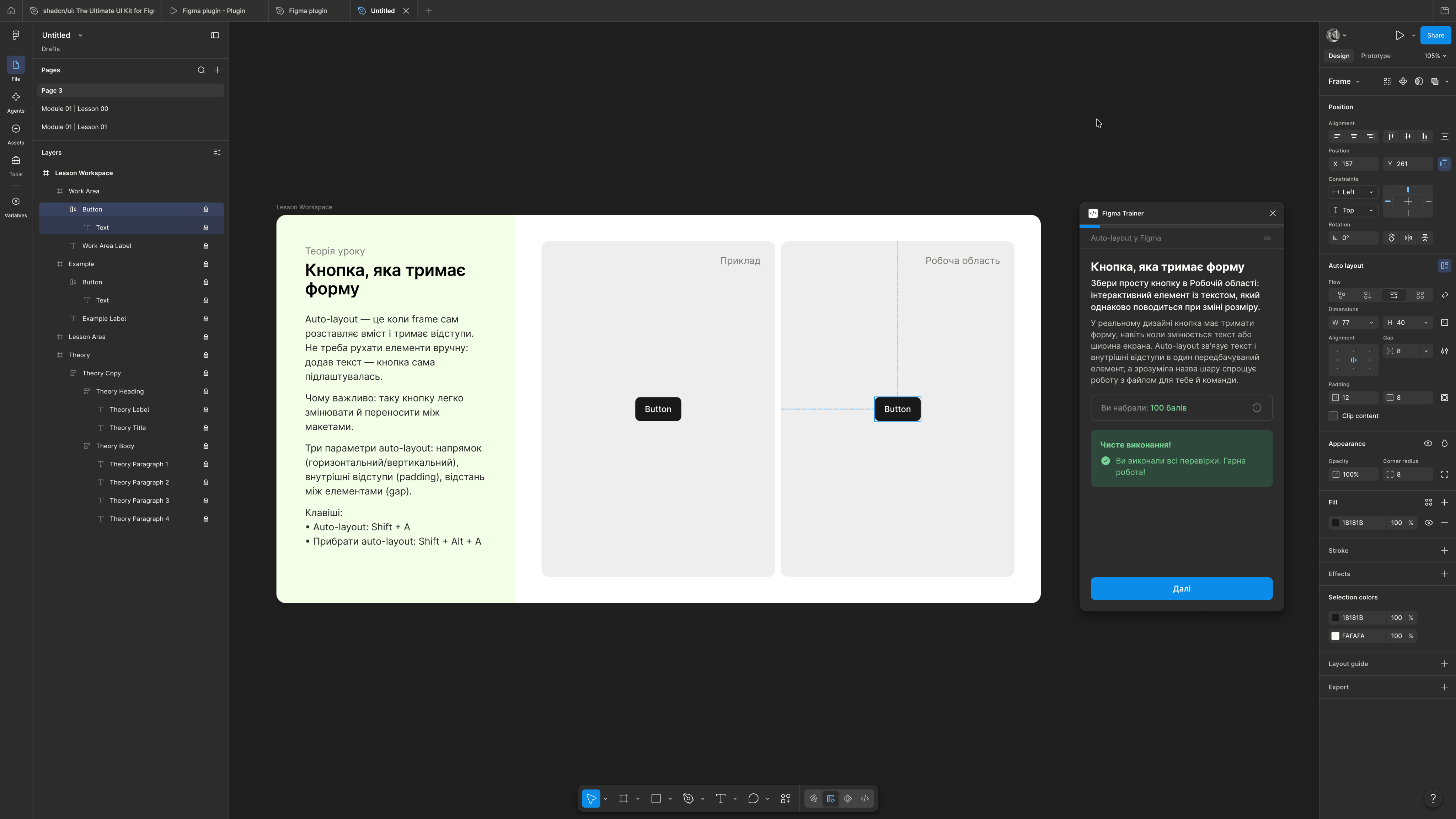
Task: Open the Actions tool in toolbar
Action: click(786, 799)
